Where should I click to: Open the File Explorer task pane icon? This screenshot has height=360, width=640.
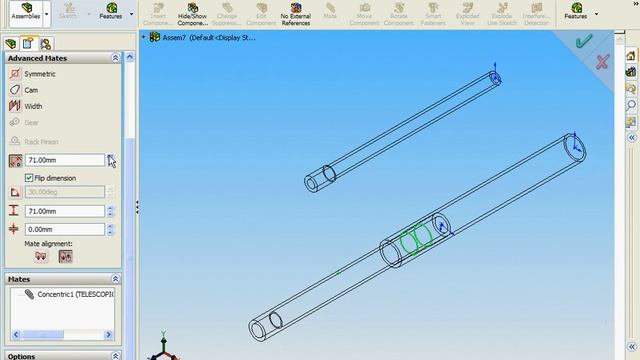[x=631, y=89]
